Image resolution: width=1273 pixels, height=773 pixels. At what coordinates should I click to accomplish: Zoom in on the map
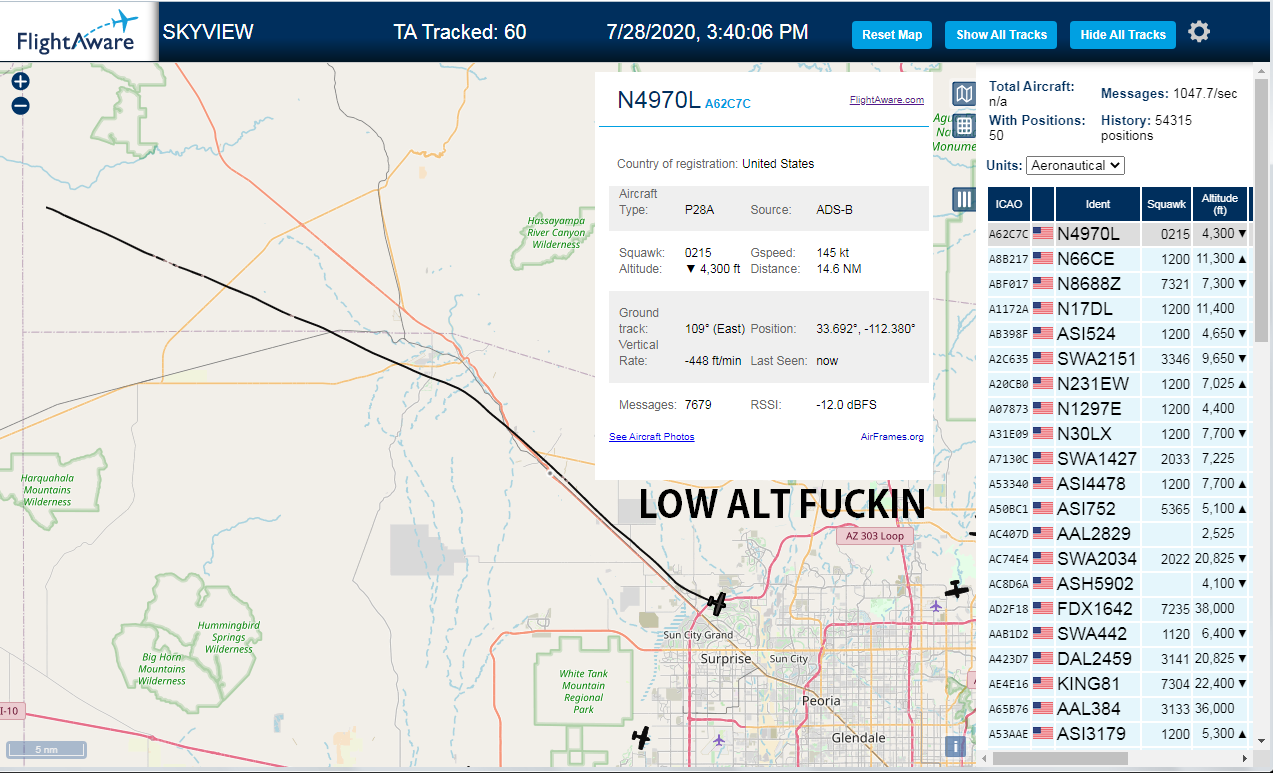(x=21, y=81)
